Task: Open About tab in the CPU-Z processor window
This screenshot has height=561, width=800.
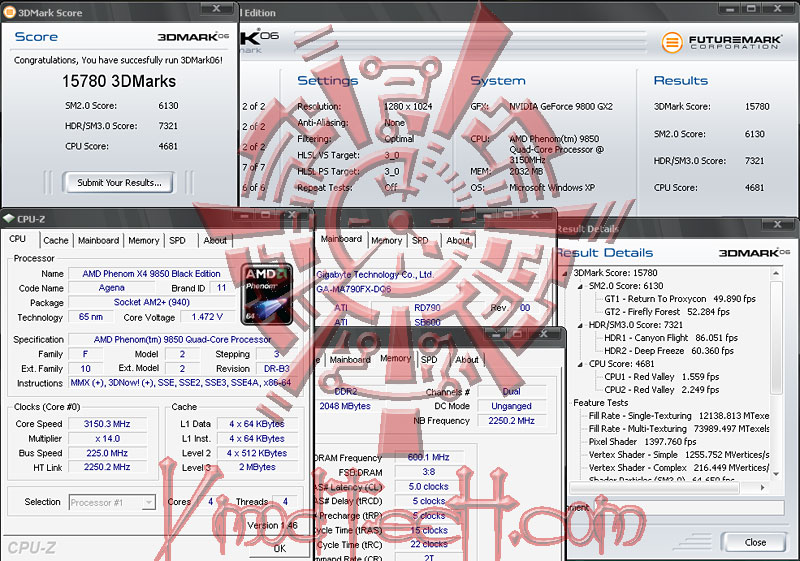Action: [215, 240]
